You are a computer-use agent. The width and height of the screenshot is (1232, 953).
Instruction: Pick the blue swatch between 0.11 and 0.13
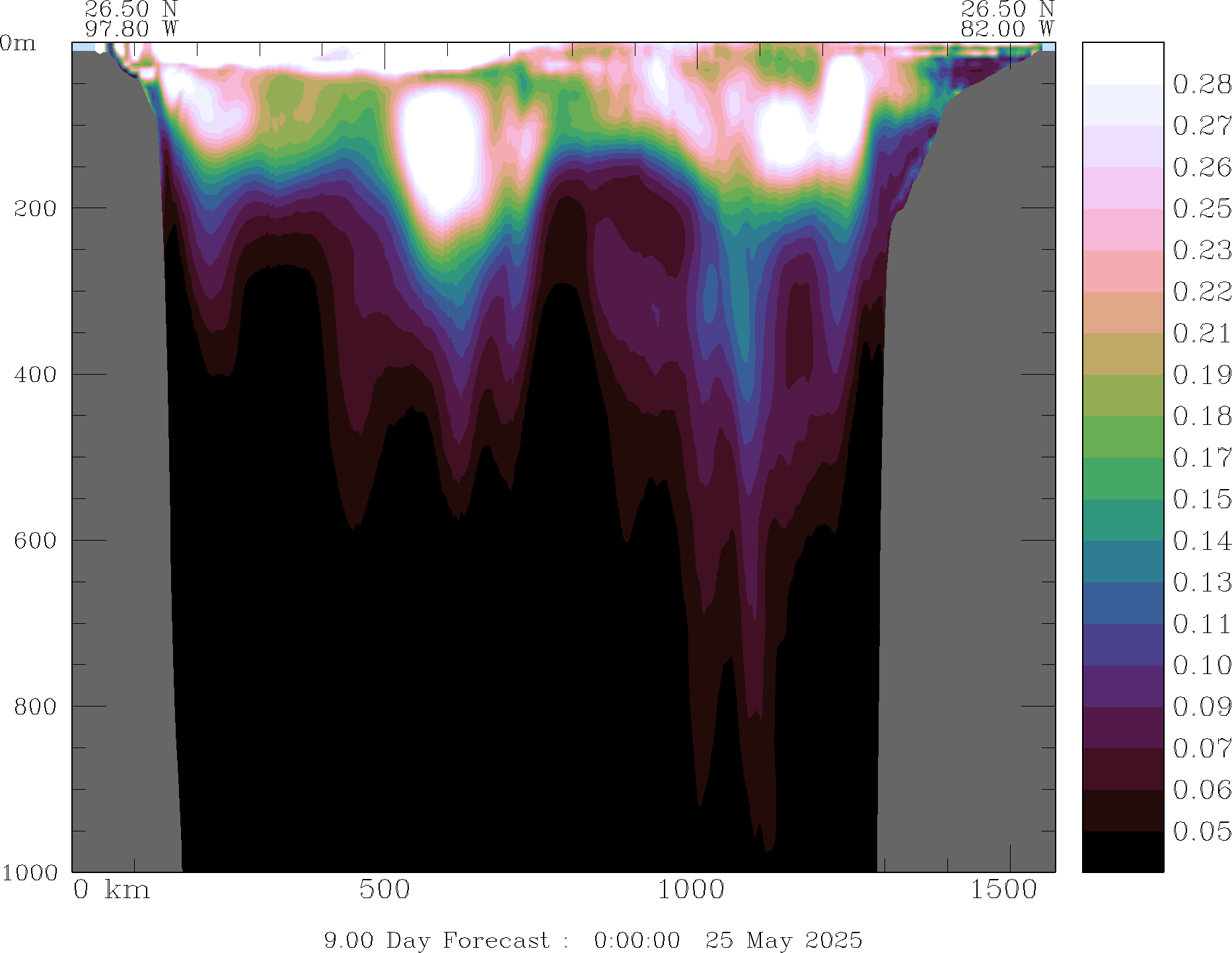(x=1122, y=603)
